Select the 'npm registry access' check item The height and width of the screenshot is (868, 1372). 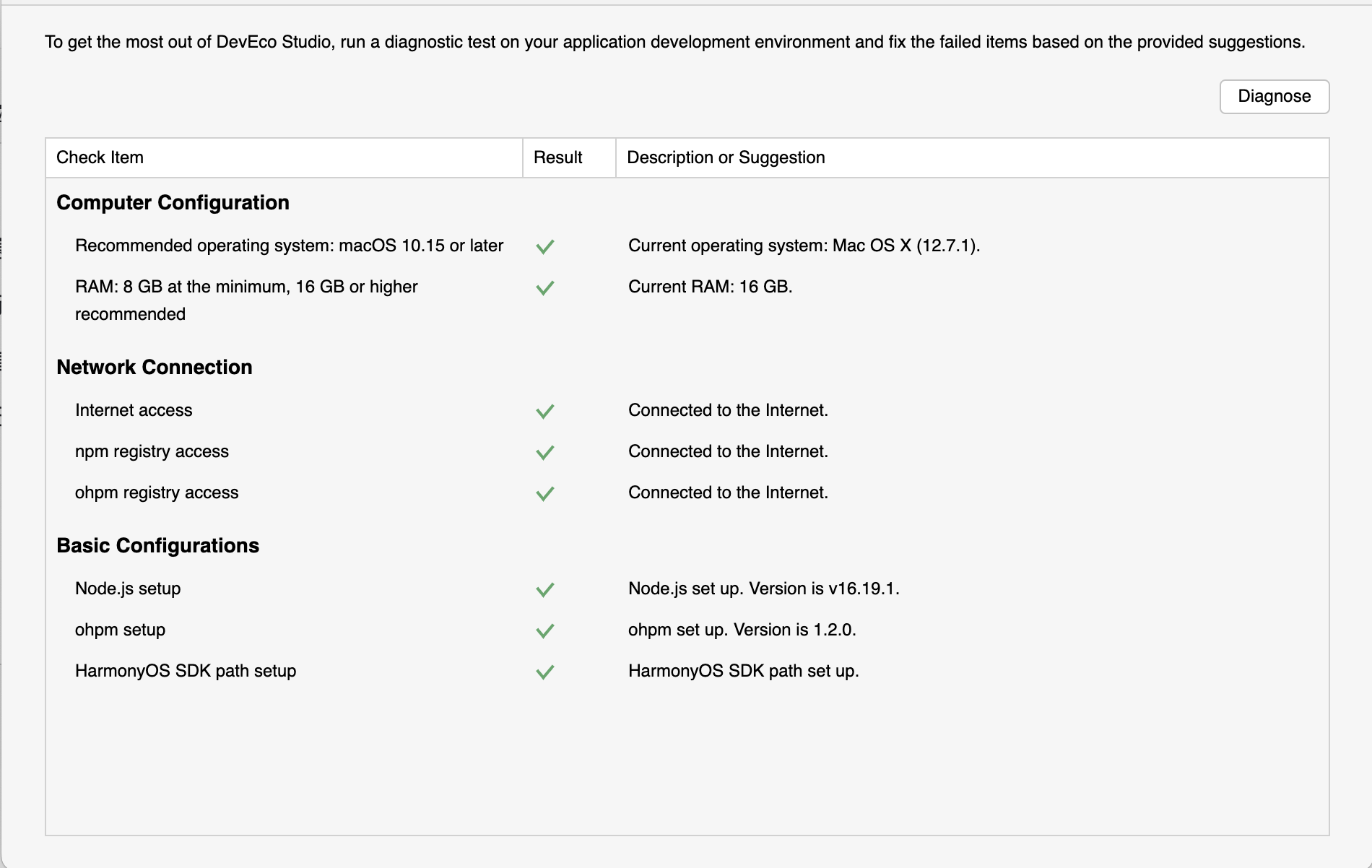coord(152,451)
